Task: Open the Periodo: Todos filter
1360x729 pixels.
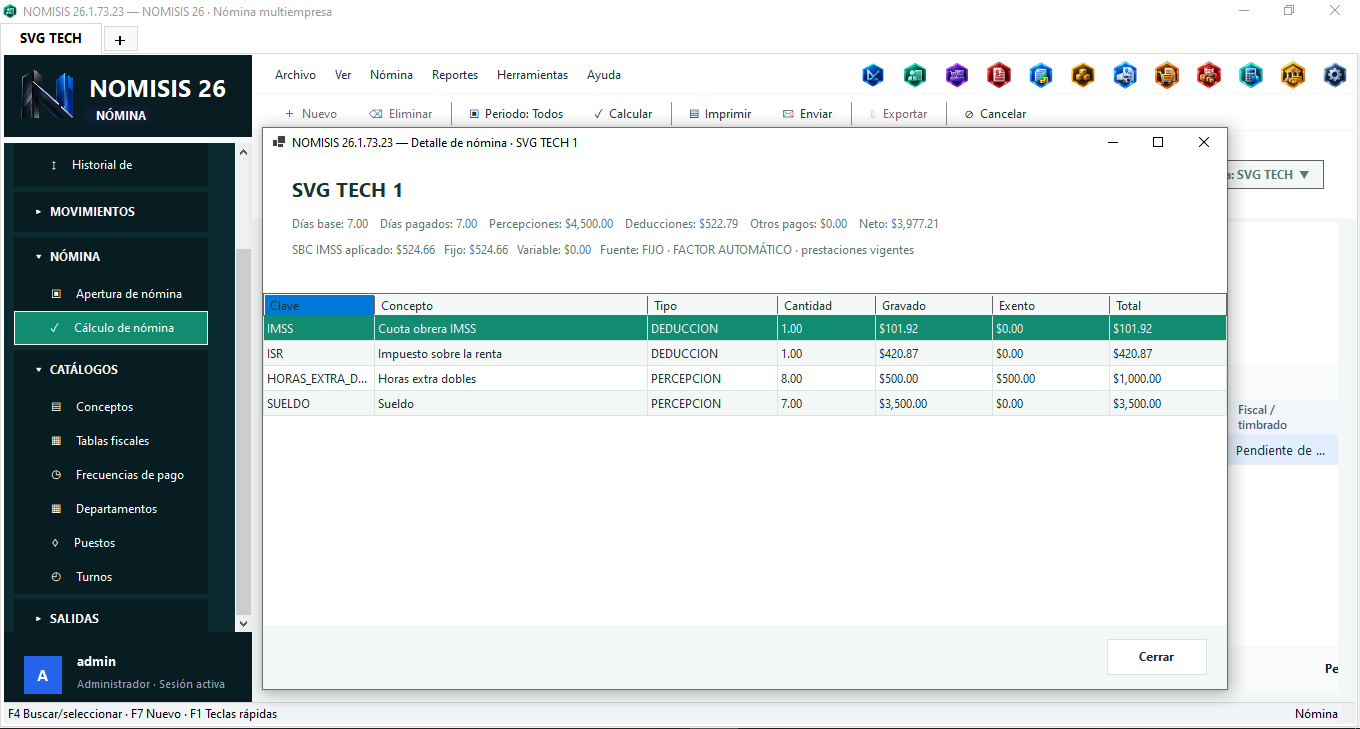Action: tap(516, 114)
